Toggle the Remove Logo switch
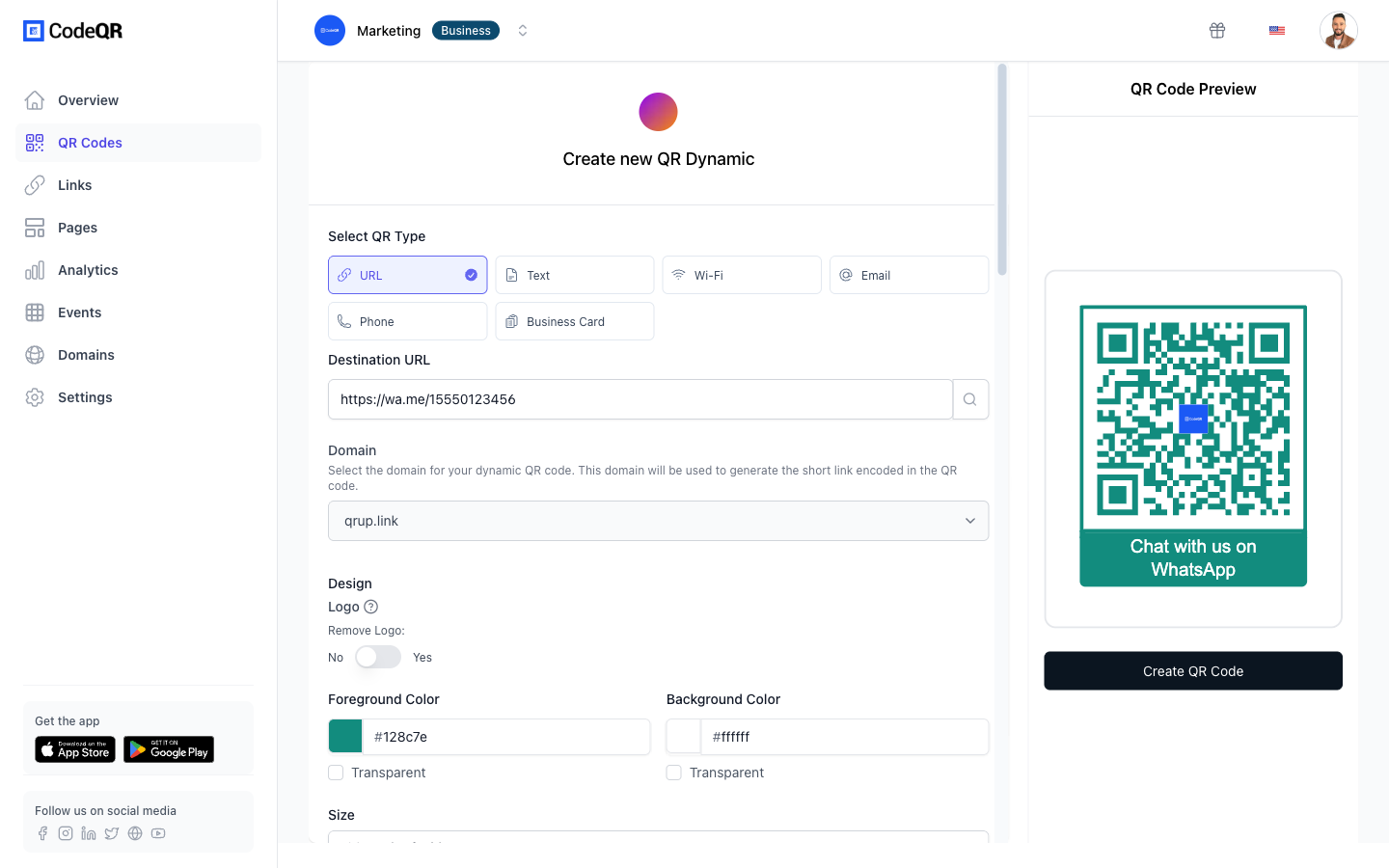This screenshot has height=868, width=1389. tap(378, 657)
